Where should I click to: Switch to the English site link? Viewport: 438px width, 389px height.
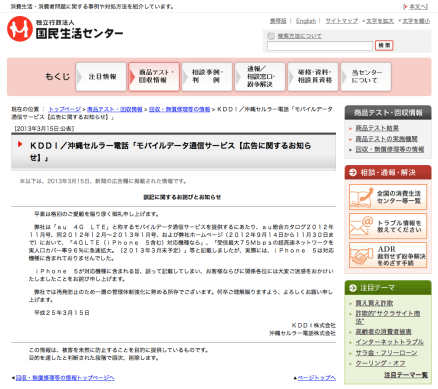coord(306,21)
